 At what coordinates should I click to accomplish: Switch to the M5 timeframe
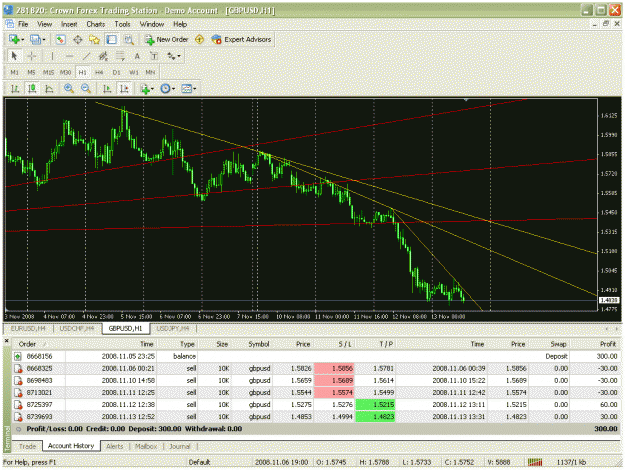click(31, 72)
